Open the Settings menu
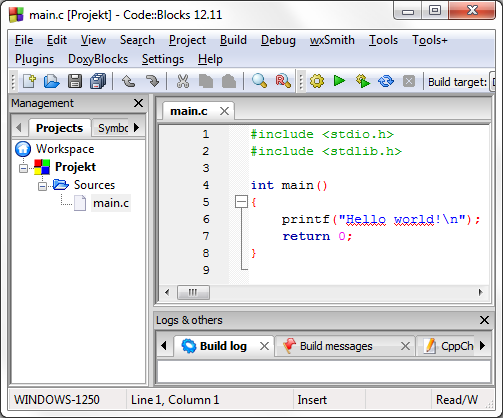Viewport: 503px width, 418px height. tap(163, 59)
